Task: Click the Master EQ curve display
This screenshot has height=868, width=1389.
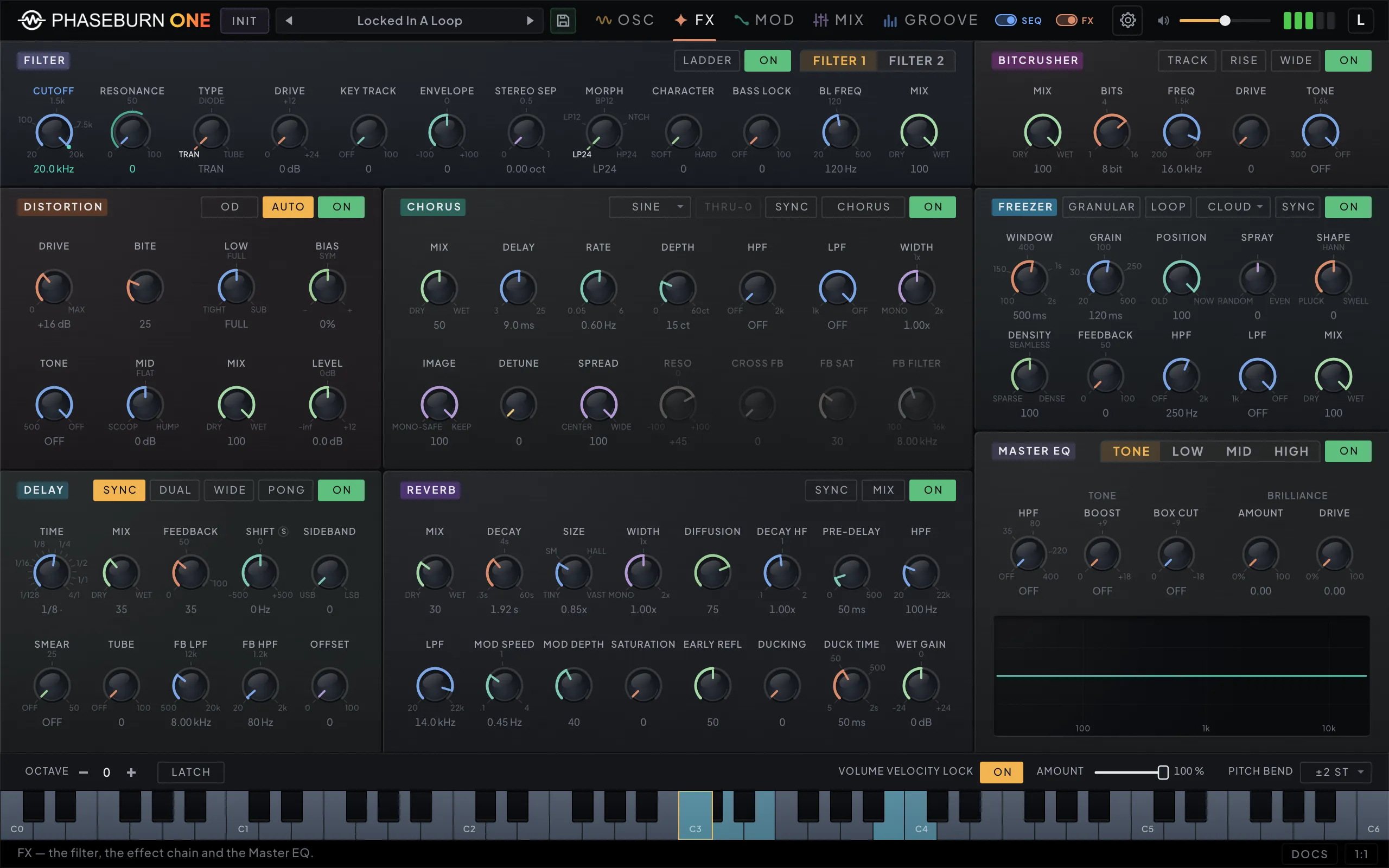Action: tap(1181, 676)
